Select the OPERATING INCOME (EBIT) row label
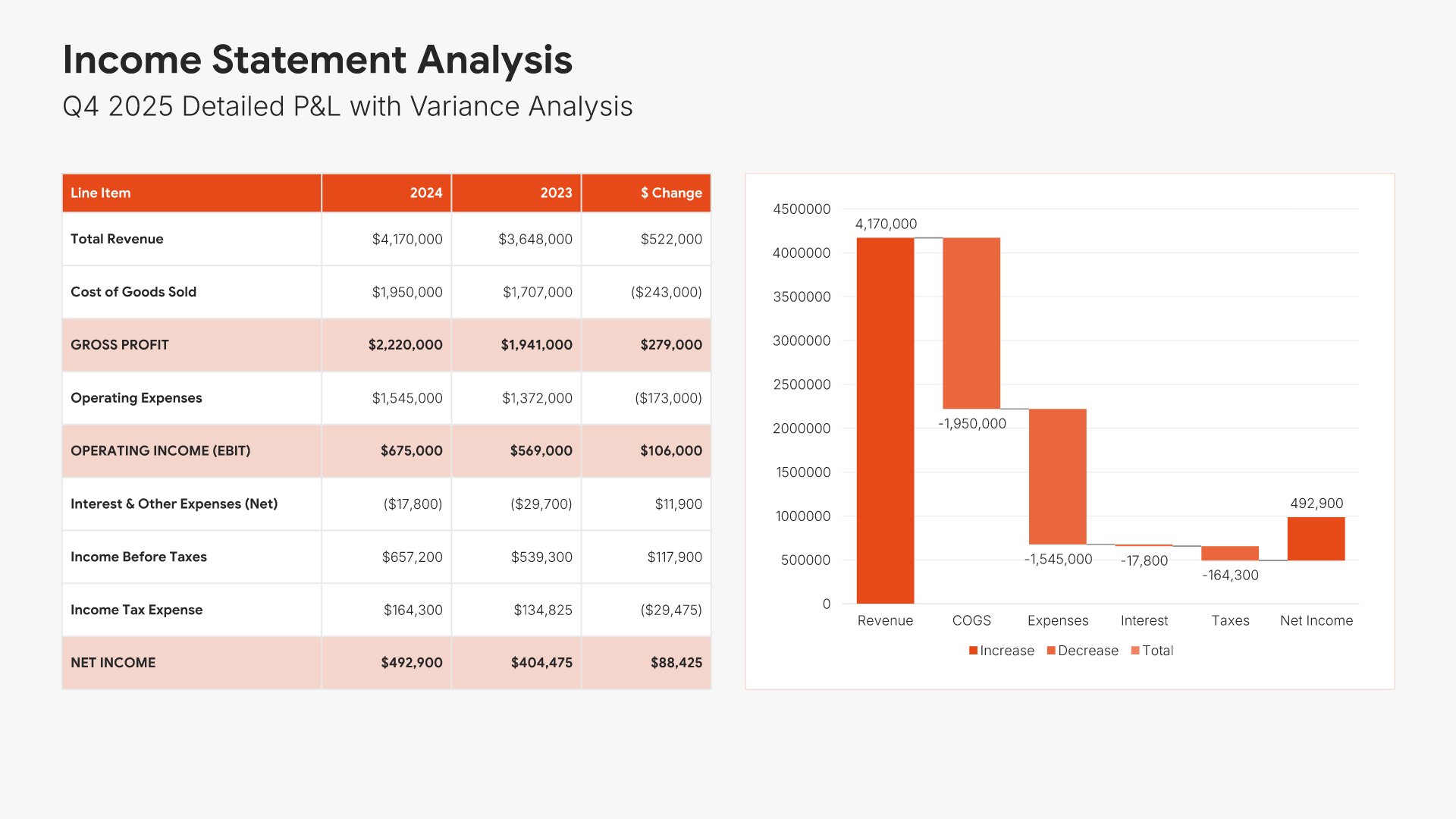 click(160, 450)
